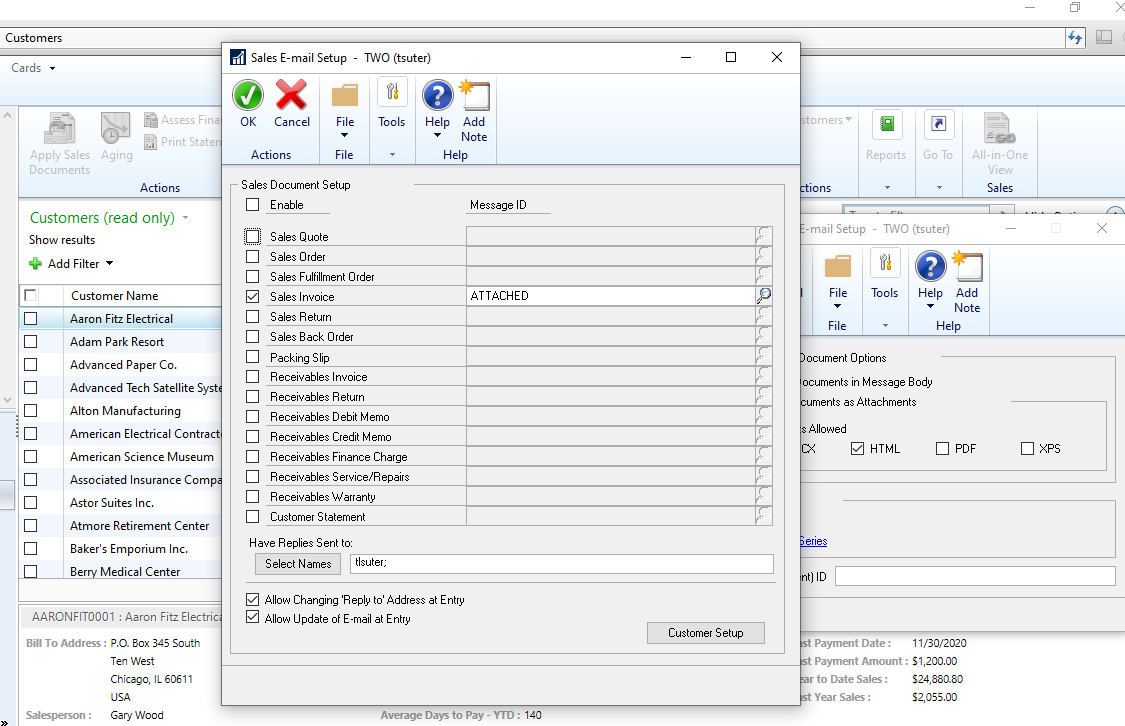Open the lookup magnifier for Sales Invoice message ID
1125x726 pixels.
click(764, 296)
